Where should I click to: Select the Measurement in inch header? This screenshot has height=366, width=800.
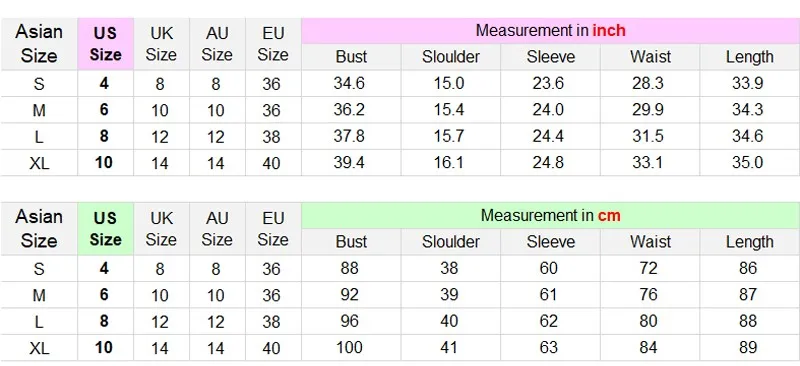(x=551, y=31)
